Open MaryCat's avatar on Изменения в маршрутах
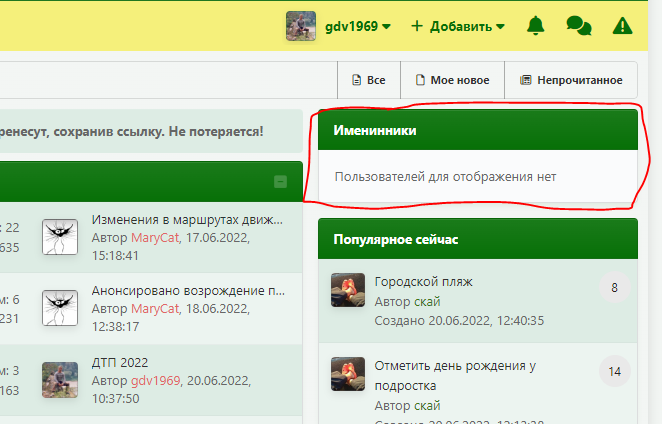 click(60, 237)
